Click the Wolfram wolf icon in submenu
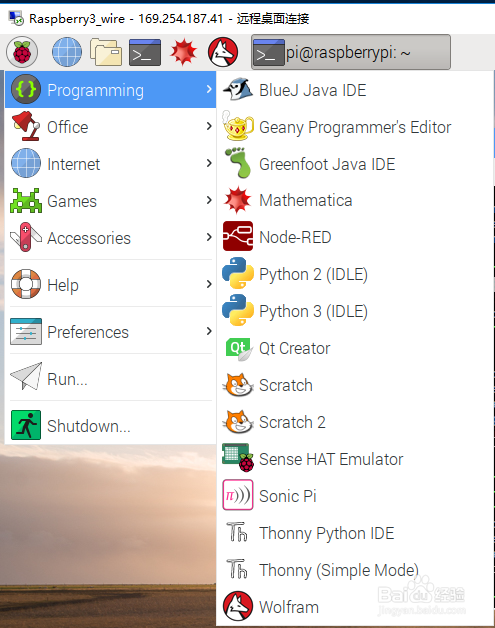This screenshot has width=495, height=628. (x=238, y=606)
